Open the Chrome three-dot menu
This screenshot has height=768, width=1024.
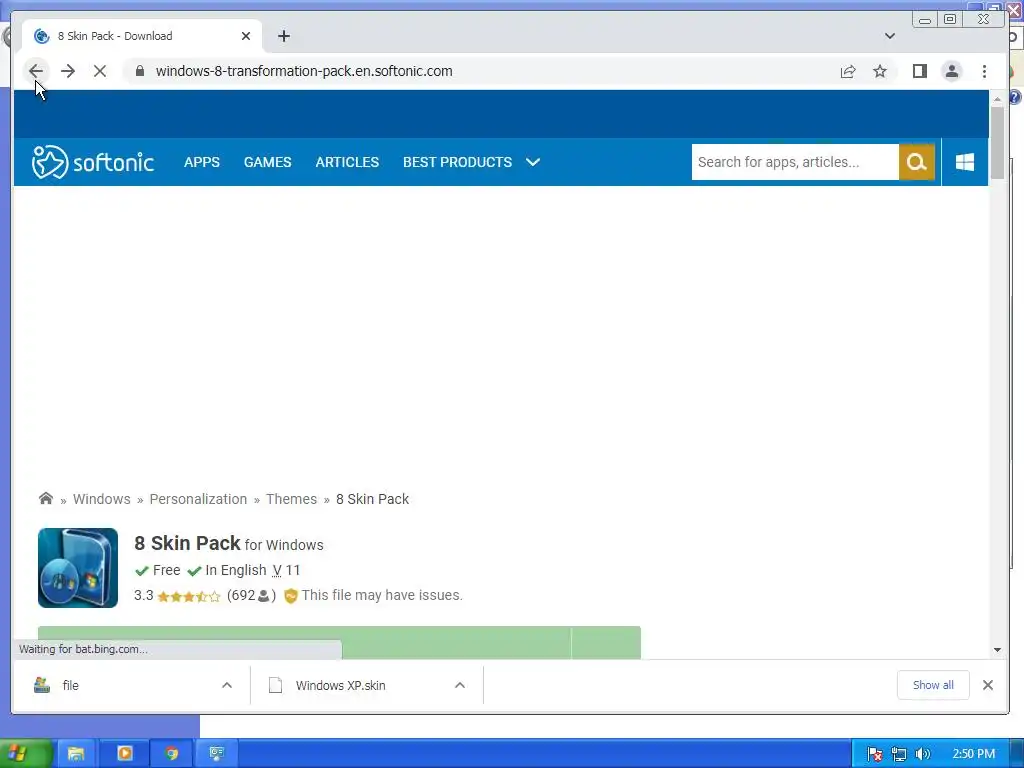(985, 71)
